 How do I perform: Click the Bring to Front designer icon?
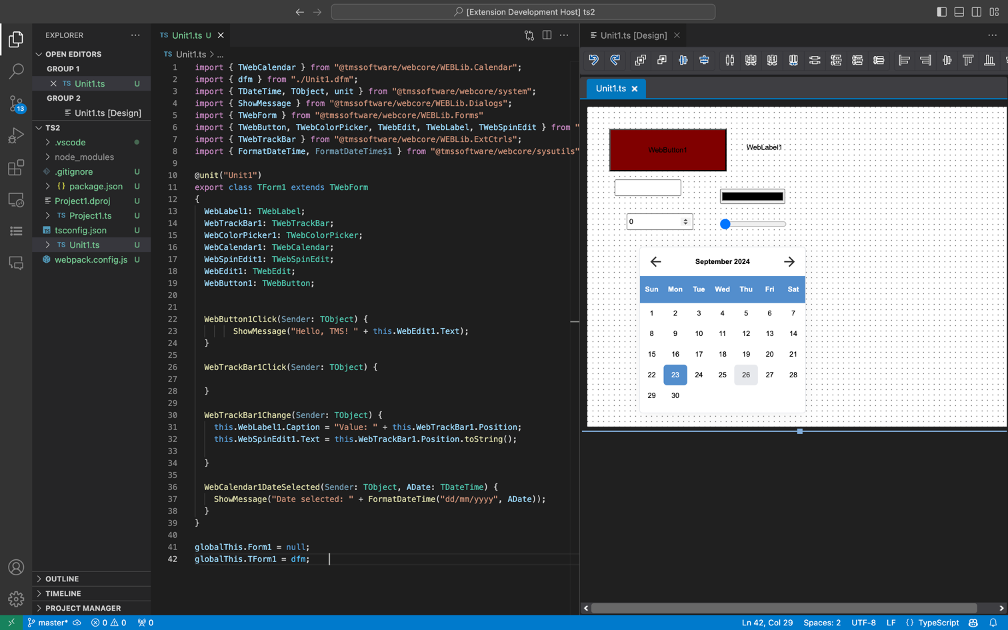pyautogui.click(x=640, y=60)
